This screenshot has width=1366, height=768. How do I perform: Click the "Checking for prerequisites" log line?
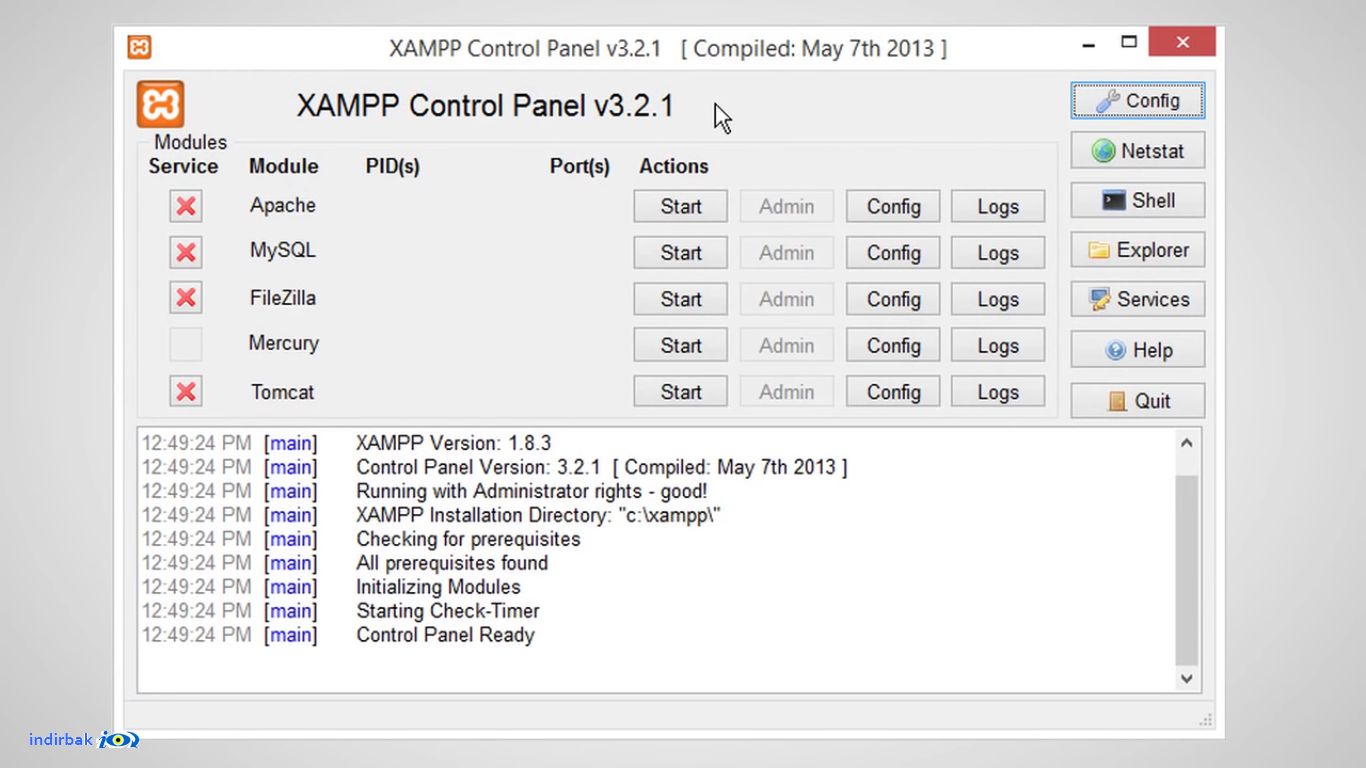pos(468,539)
